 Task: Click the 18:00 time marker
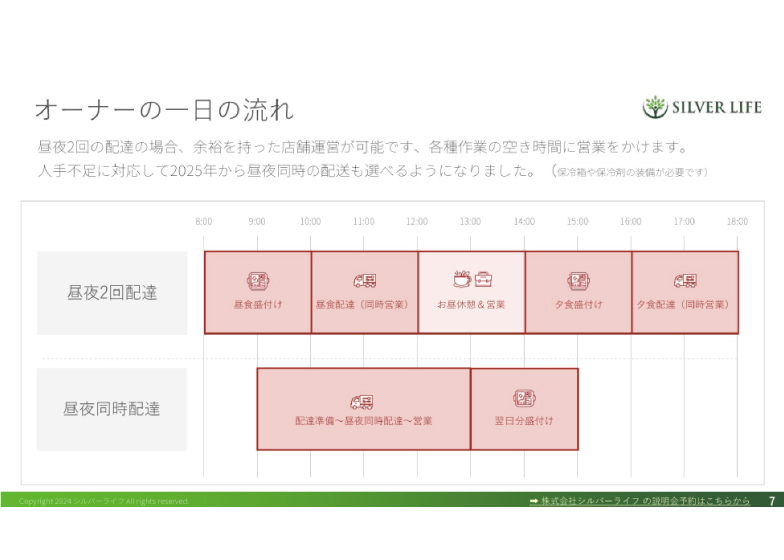[737, 222]
